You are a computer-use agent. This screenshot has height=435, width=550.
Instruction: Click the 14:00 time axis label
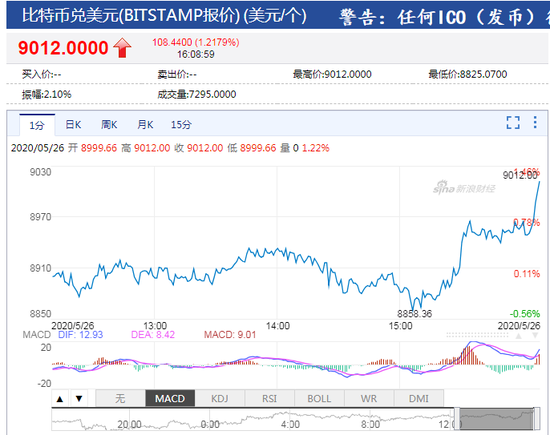(278, 326)
